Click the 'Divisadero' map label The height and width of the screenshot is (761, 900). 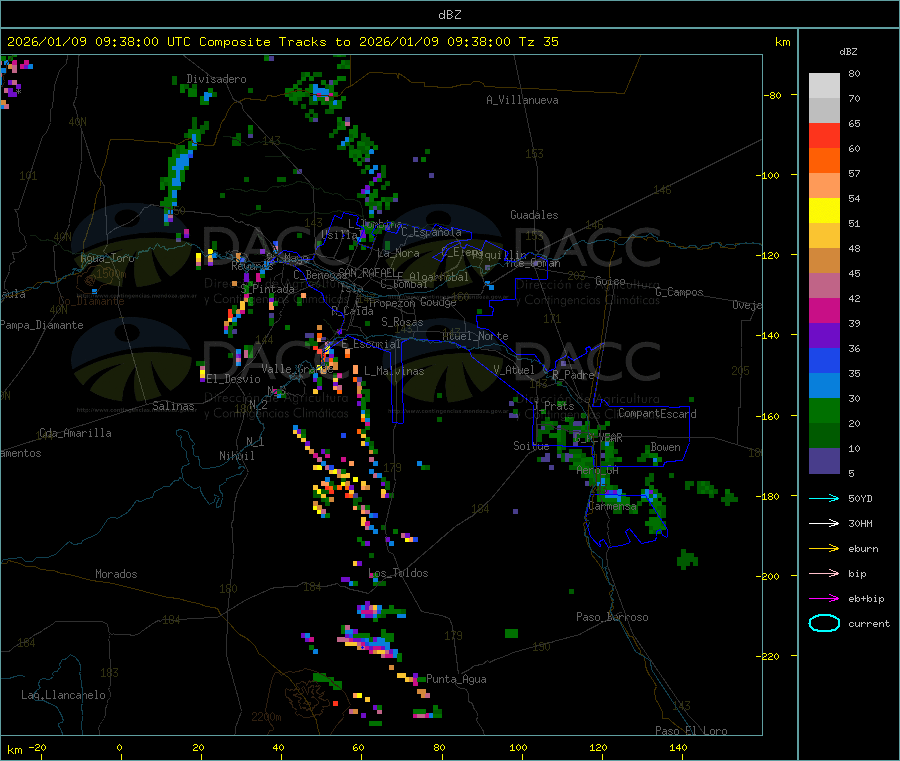[216, 79]
